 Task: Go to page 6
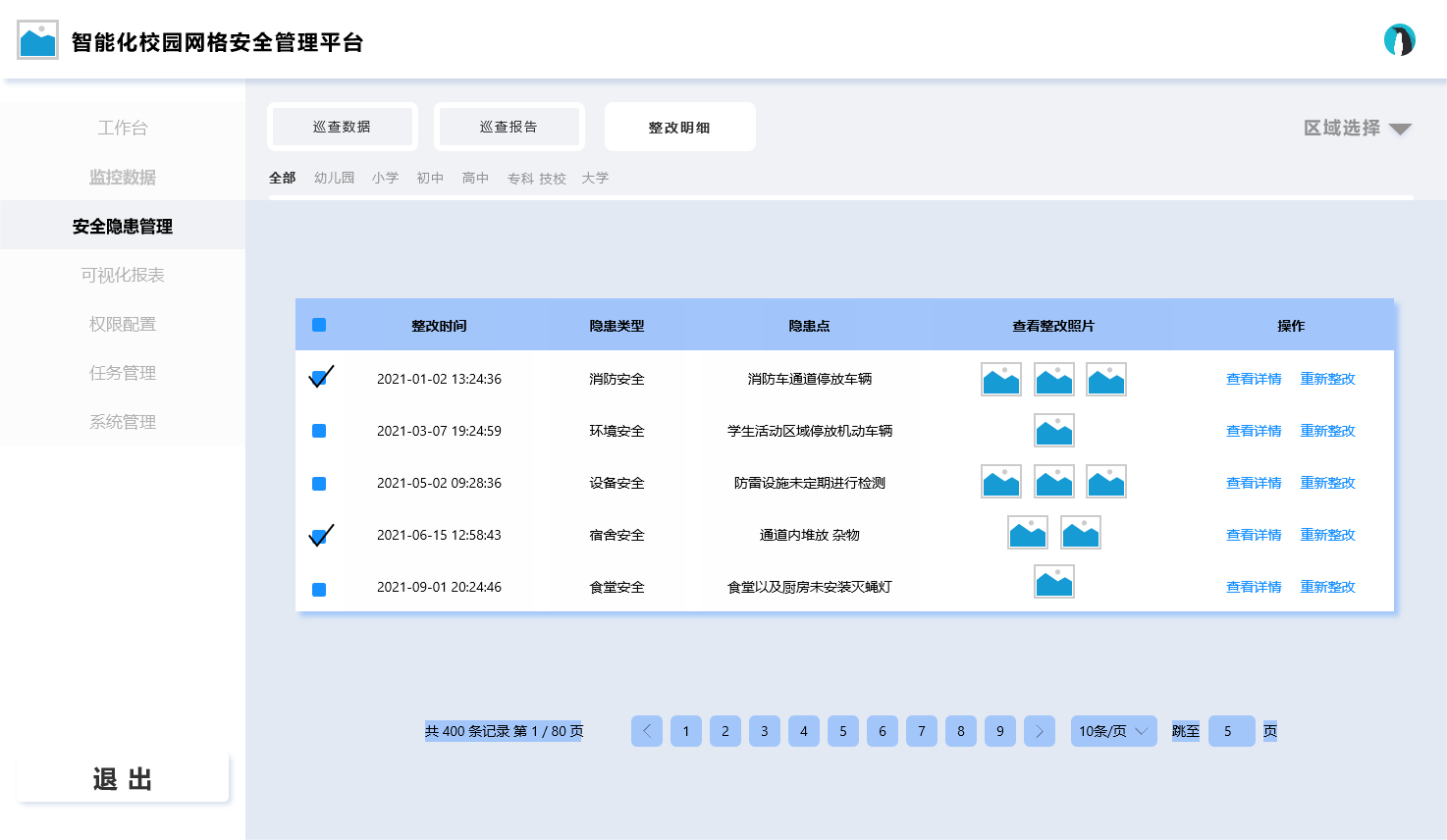coord(883,731)
